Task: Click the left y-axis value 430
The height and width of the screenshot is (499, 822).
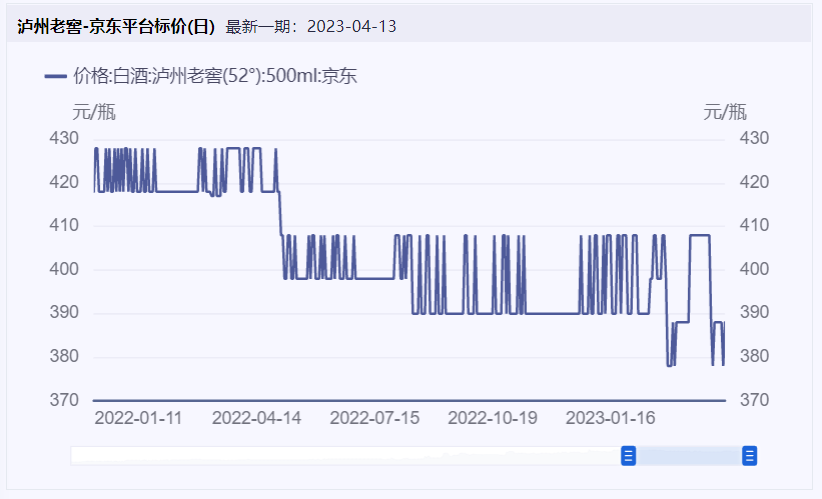Action: (x=64, y=138)
